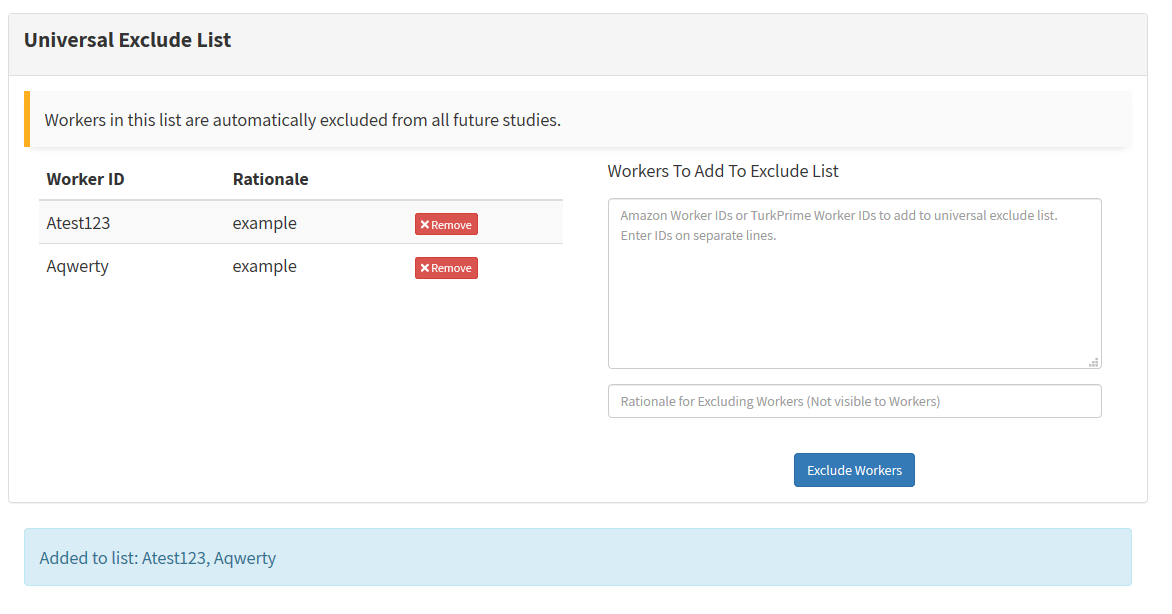1172x614 pixels.
Task: Select the Rationale column header
Action: point(270,179)
